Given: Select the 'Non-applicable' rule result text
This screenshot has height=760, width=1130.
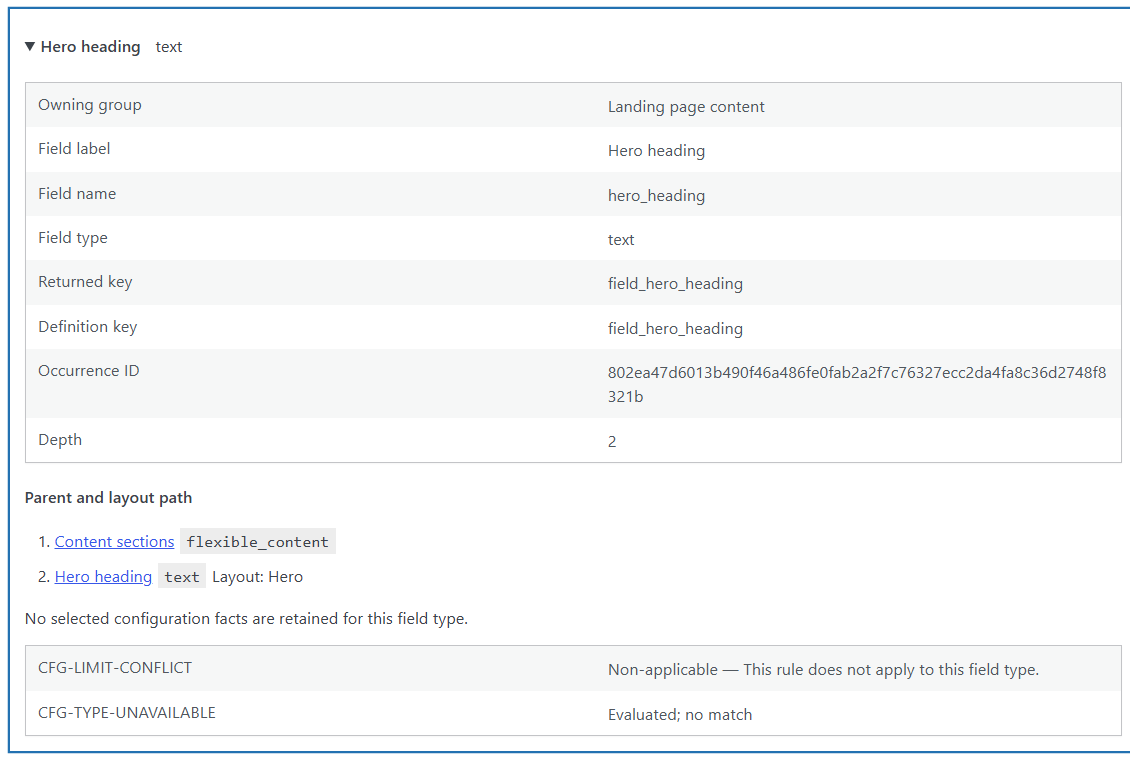Looking at the screenshot, I should click(x=823, y=670).
